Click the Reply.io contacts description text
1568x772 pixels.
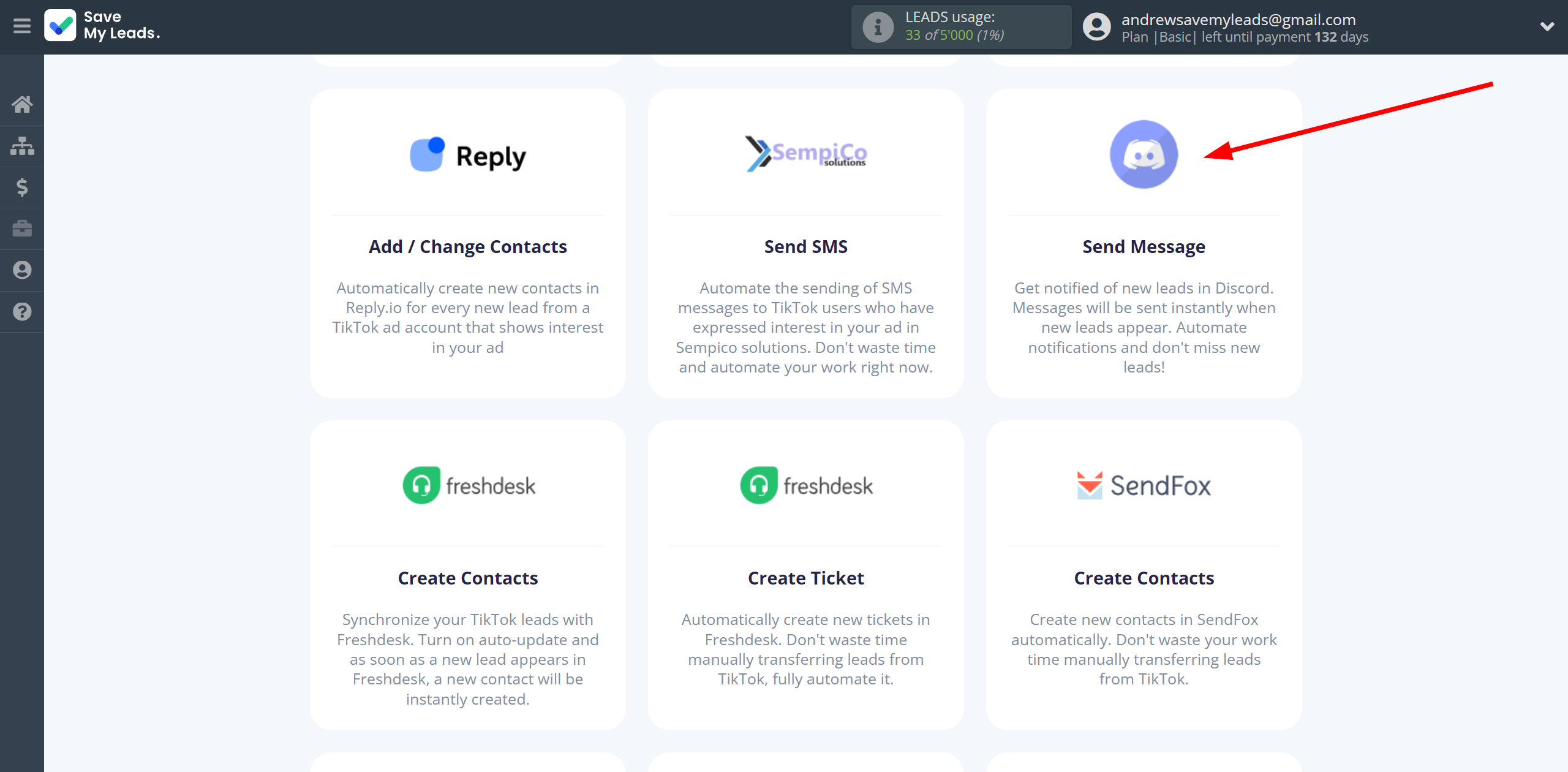click(x=468, y=317)
